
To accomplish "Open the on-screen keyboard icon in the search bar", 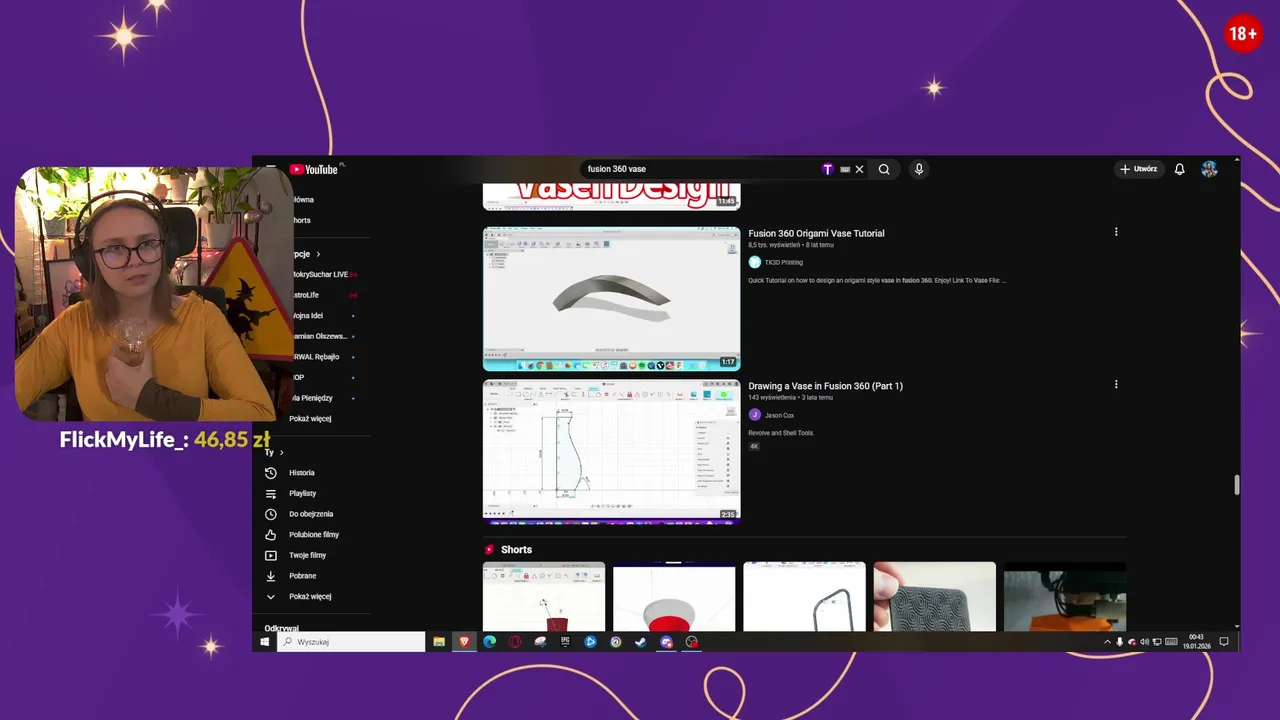I will point(845,169).
